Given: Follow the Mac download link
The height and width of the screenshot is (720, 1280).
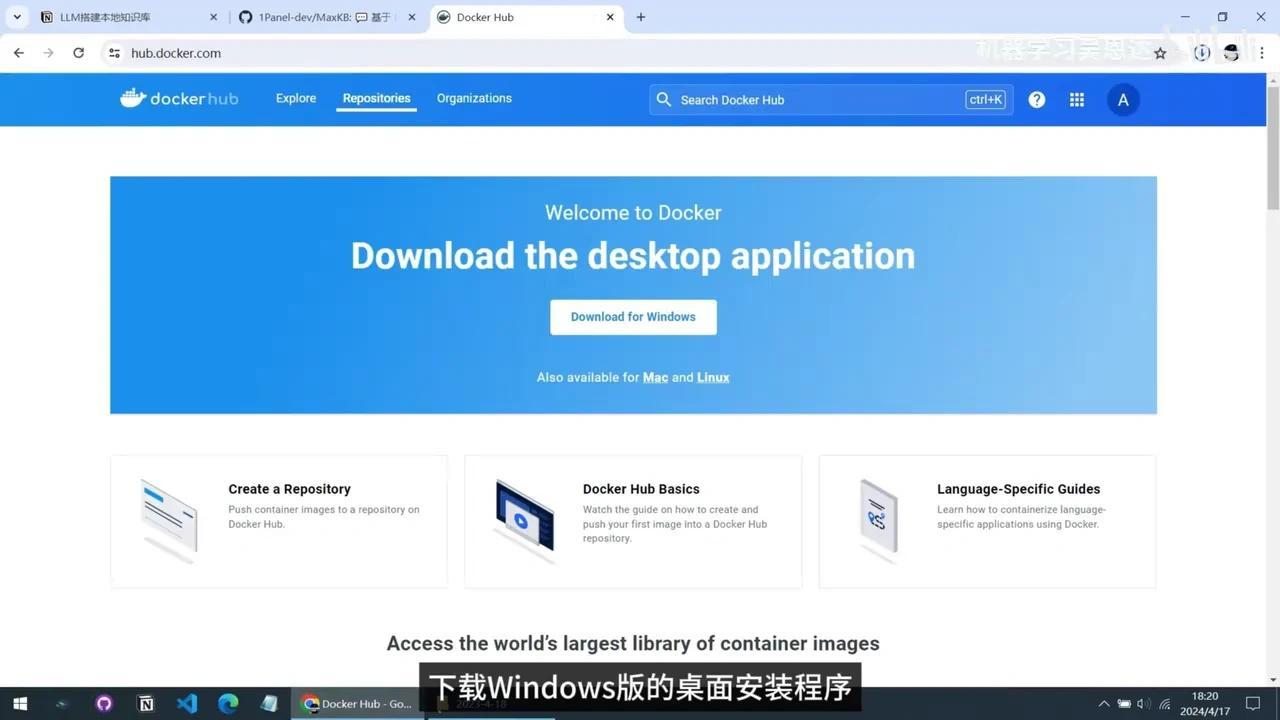Looking at the screenshot, I should pyautogui.click(x=655, y=377).
